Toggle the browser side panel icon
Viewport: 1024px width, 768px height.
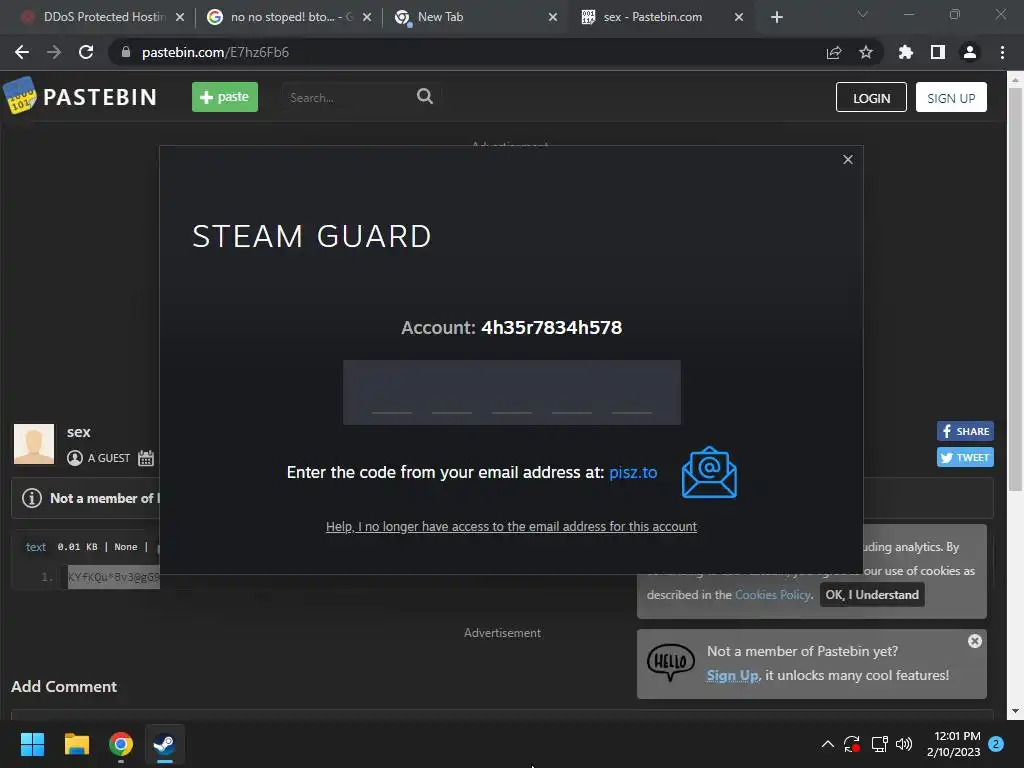[937, 52]
